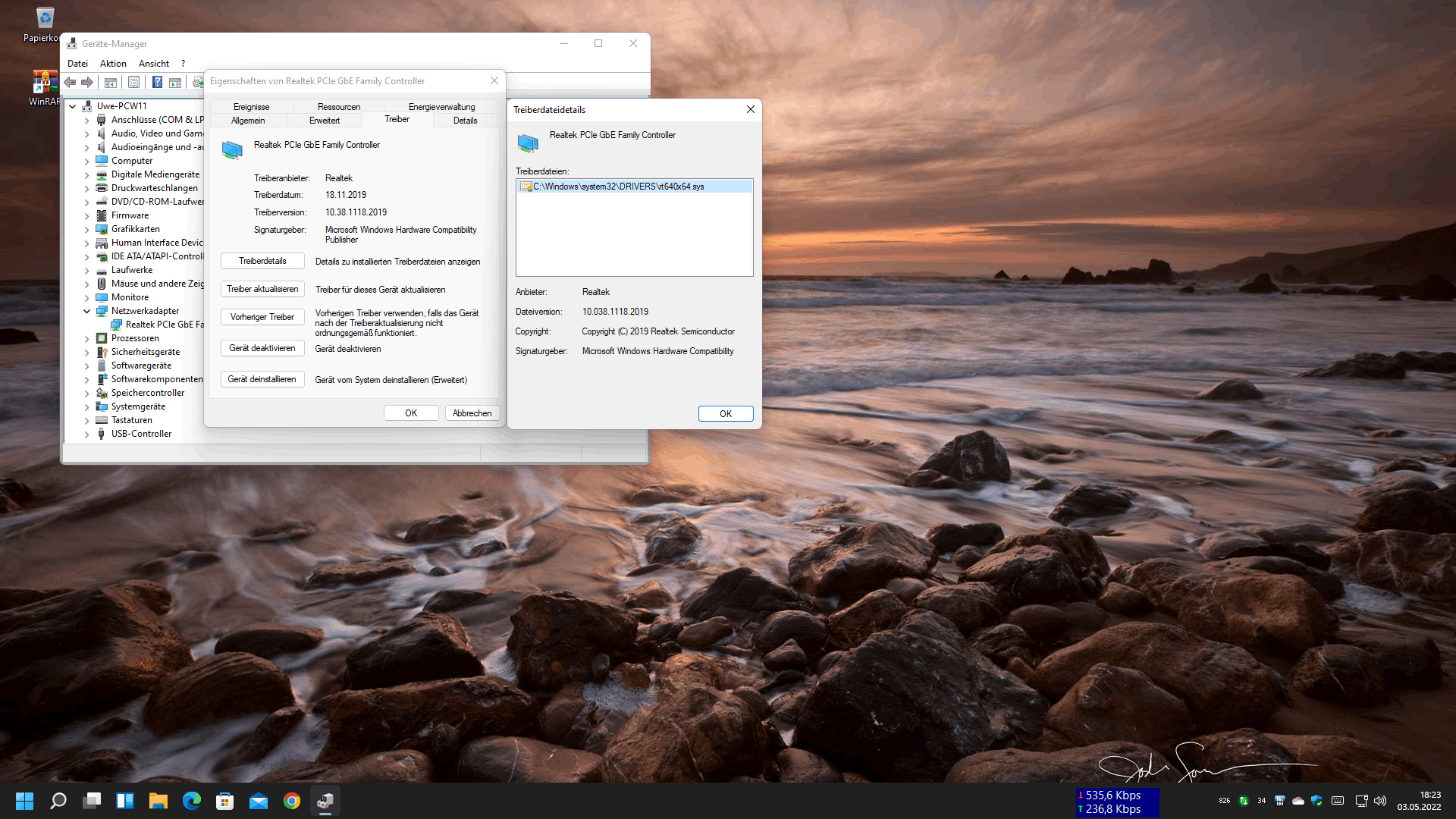The height and width of the screenshot is (819, 1456).
Task: Expand the Systemgeräte node
Action: (86, 406)
